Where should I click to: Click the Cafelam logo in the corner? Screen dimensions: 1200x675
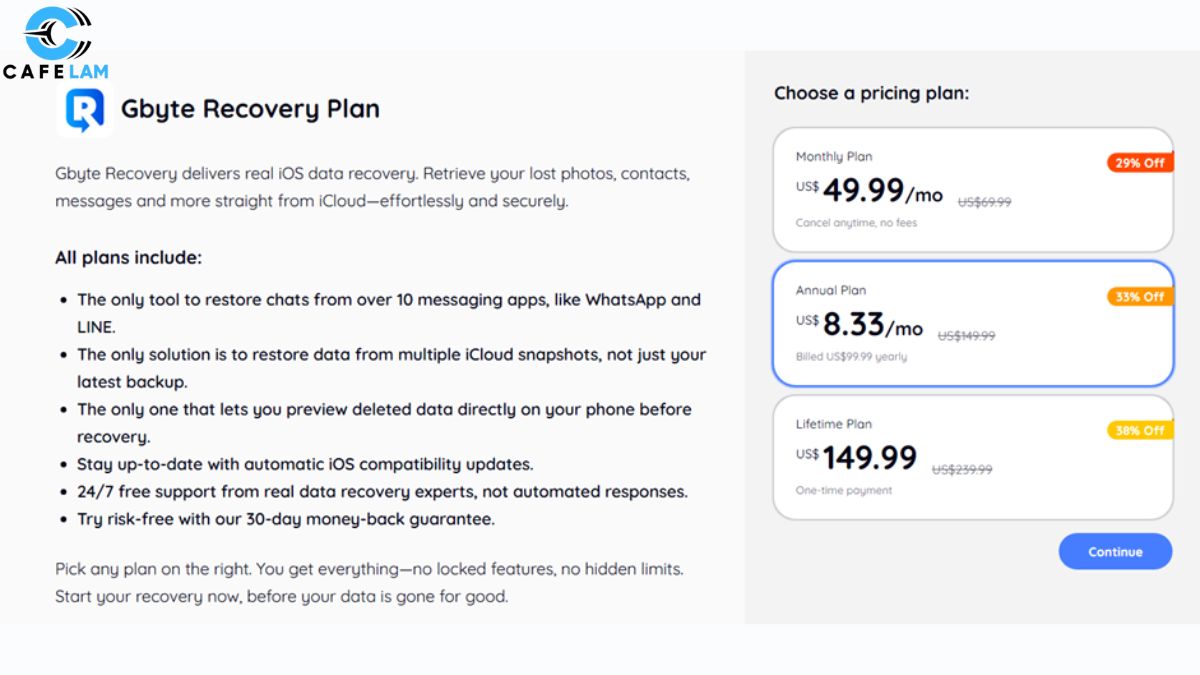pos(55,42)
